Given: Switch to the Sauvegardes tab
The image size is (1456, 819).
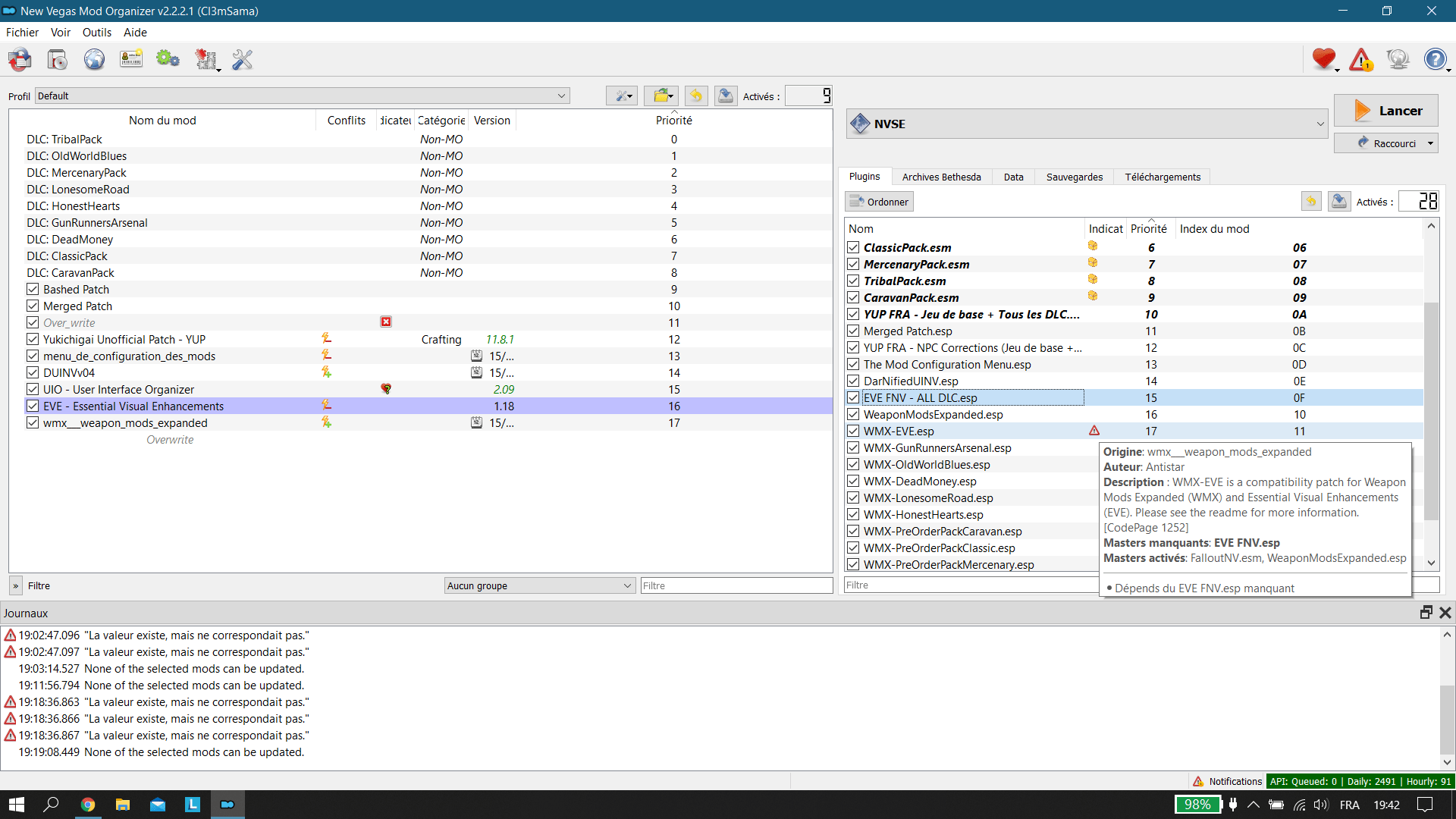Looking at the screenshot, I should (x=1074, y=177).
